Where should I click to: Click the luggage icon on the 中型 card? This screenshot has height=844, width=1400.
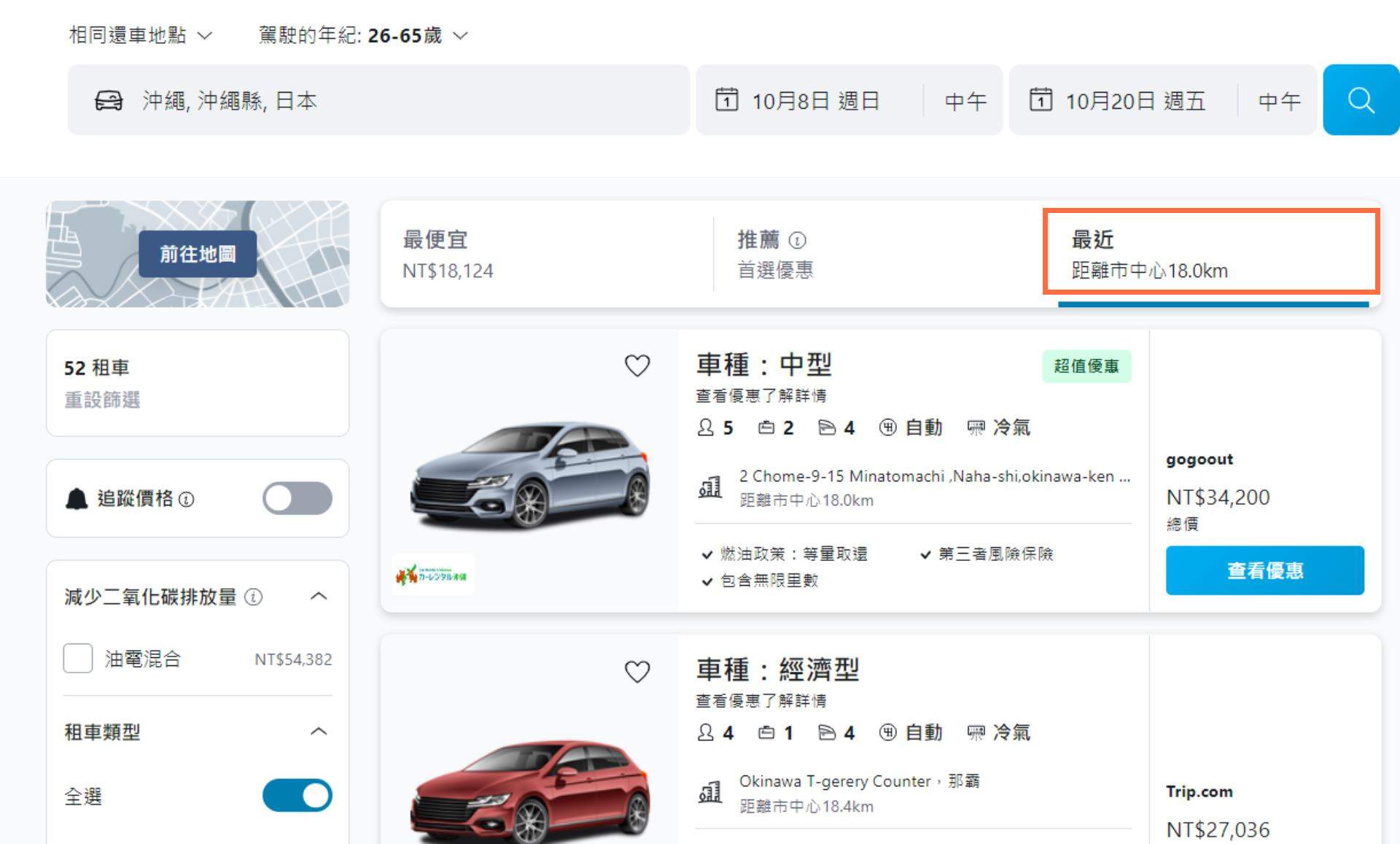coord(766,427)
